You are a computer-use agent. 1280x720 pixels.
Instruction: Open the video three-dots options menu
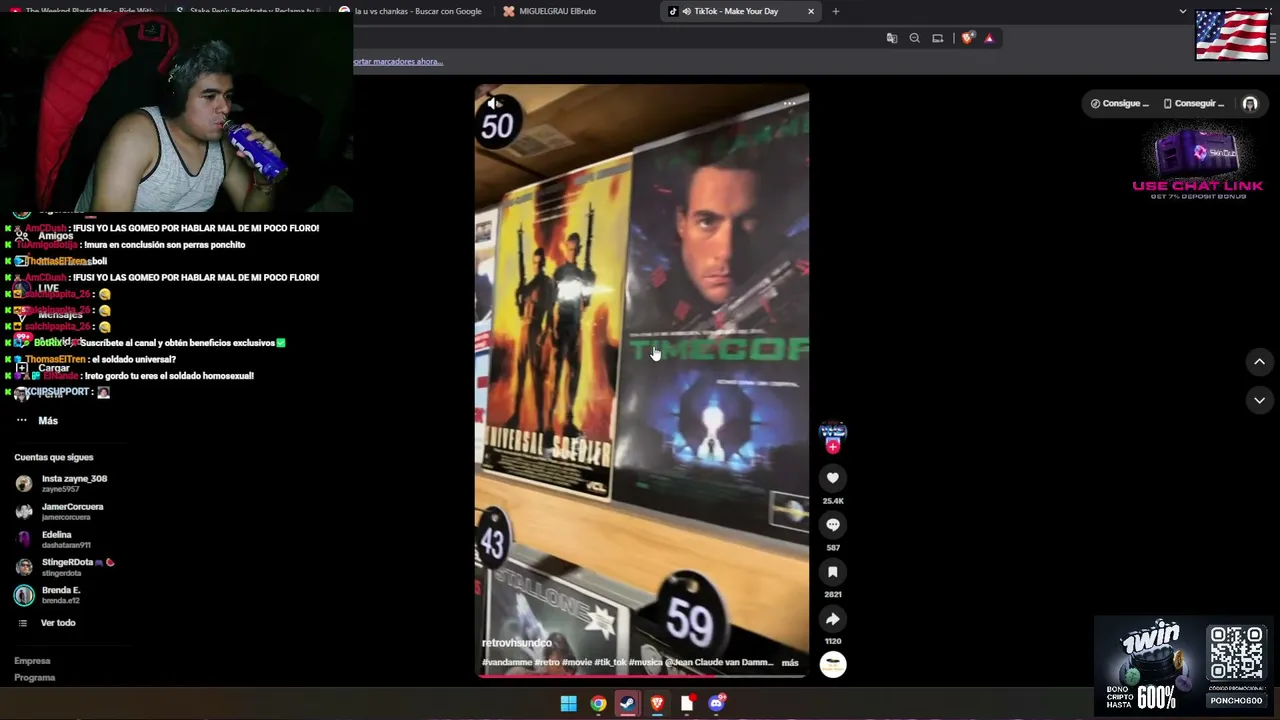point(789,103)
